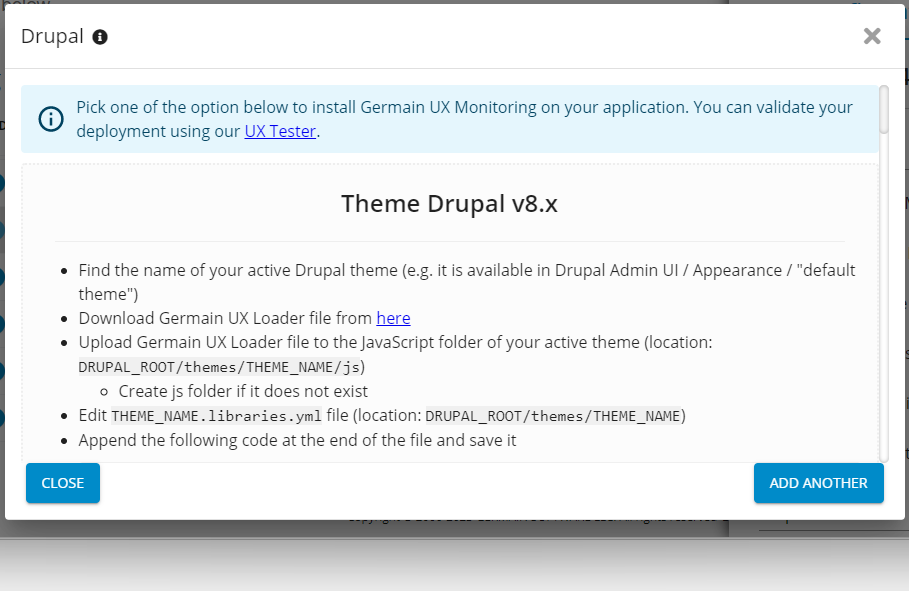The height and width of the screenshot is (591, 909).
Task: Select the DRUPAL_ROOT path ending in /js
Action: click(220, 367)
